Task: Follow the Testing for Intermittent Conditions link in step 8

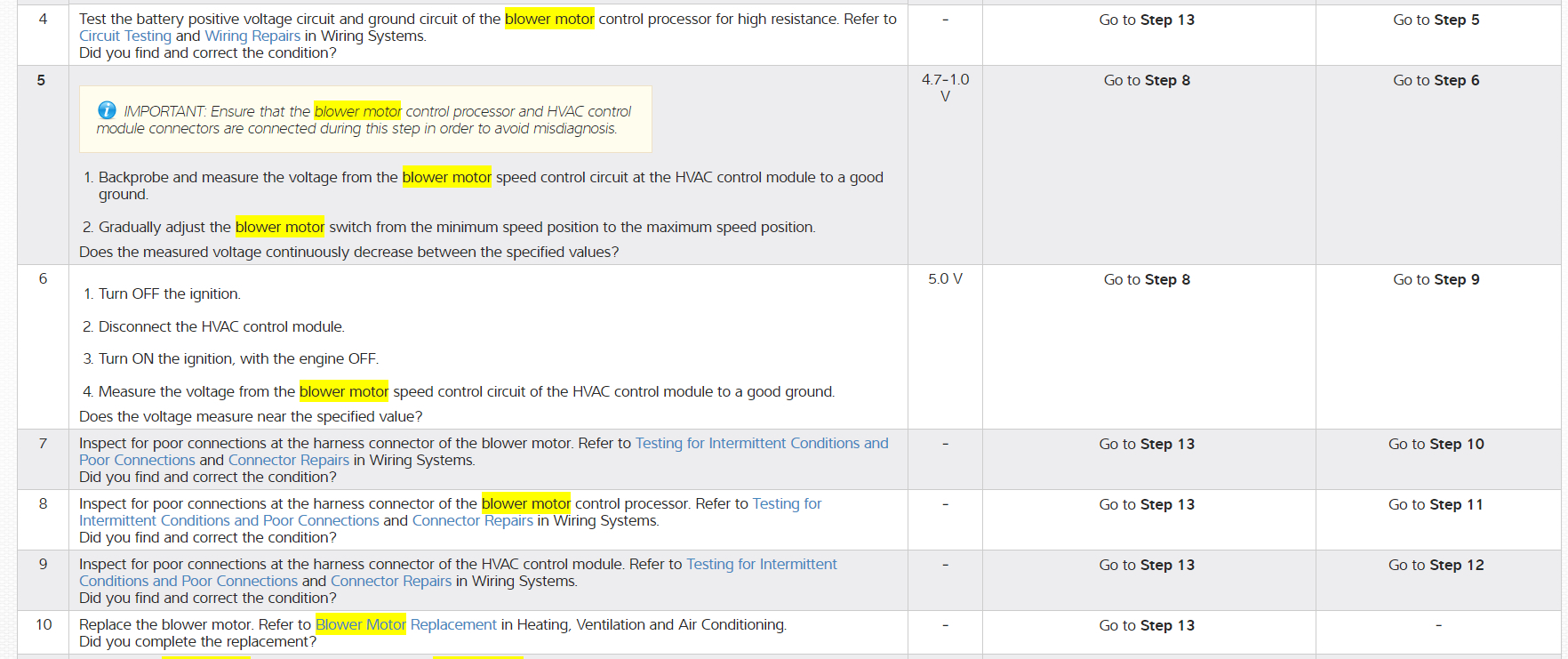Action: (787, 504)
